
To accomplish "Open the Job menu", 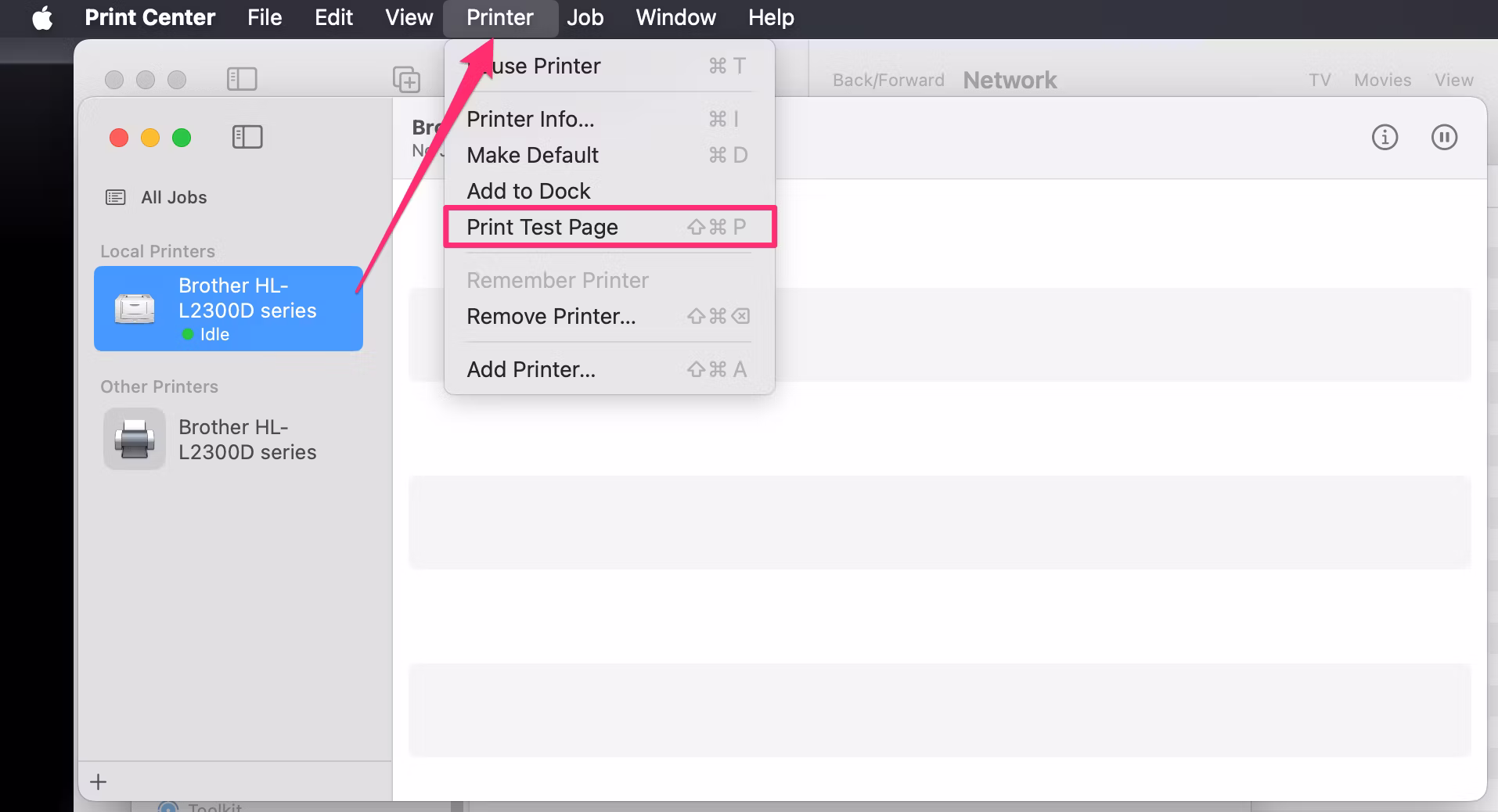I will coord(585,17).
